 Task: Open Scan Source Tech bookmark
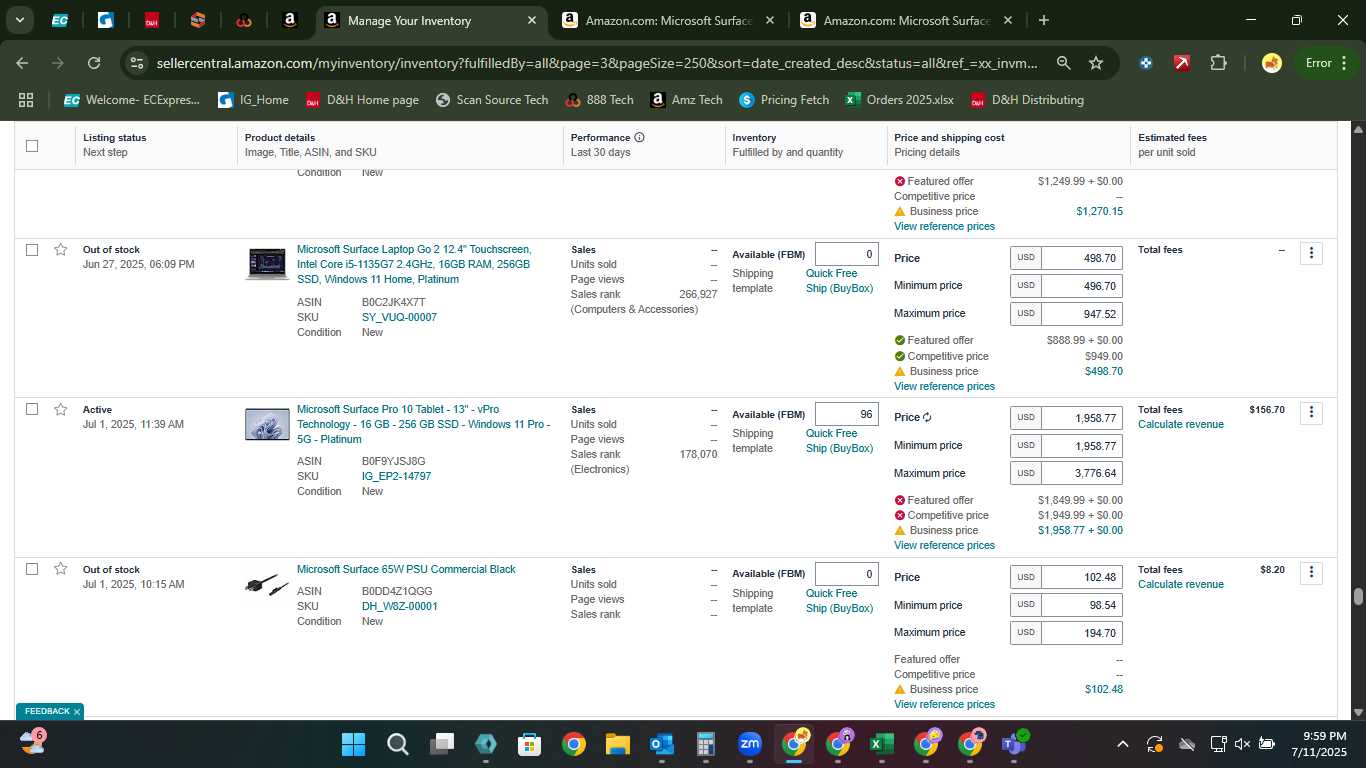(x=492, y=100)
